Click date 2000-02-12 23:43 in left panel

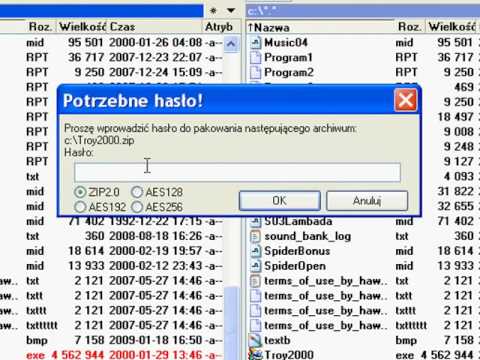tap(155, 266)
